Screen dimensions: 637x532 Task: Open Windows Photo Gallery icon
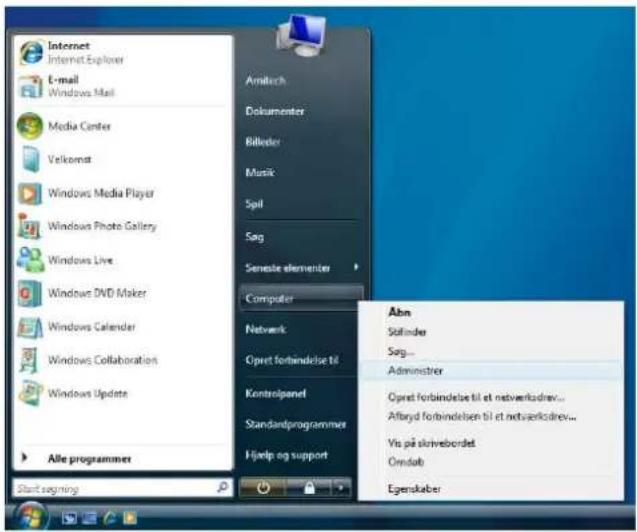[29, 226]
